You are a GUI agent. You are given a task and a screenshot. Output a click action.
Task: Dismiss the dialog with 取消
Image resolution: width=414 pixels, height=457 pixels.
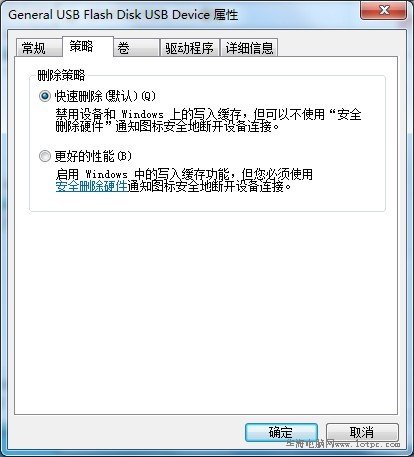[362, 432]
